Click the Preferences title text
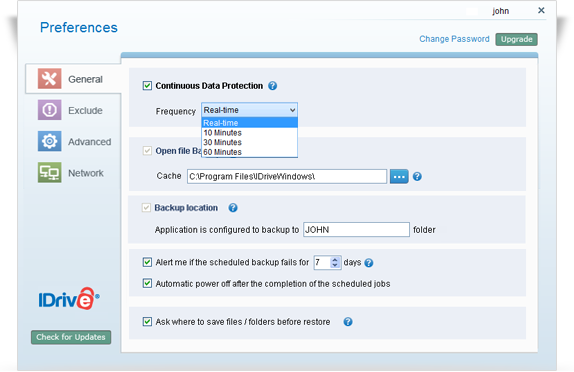574x372 pixels. tap(79, 27)
